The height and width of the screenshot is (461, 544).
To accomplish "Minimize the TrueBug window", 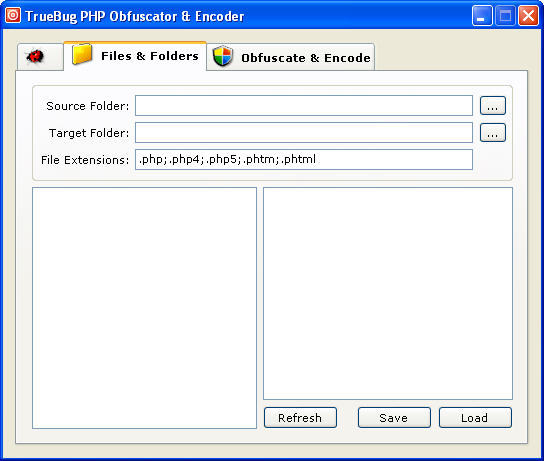I will (x=482, y=16).
